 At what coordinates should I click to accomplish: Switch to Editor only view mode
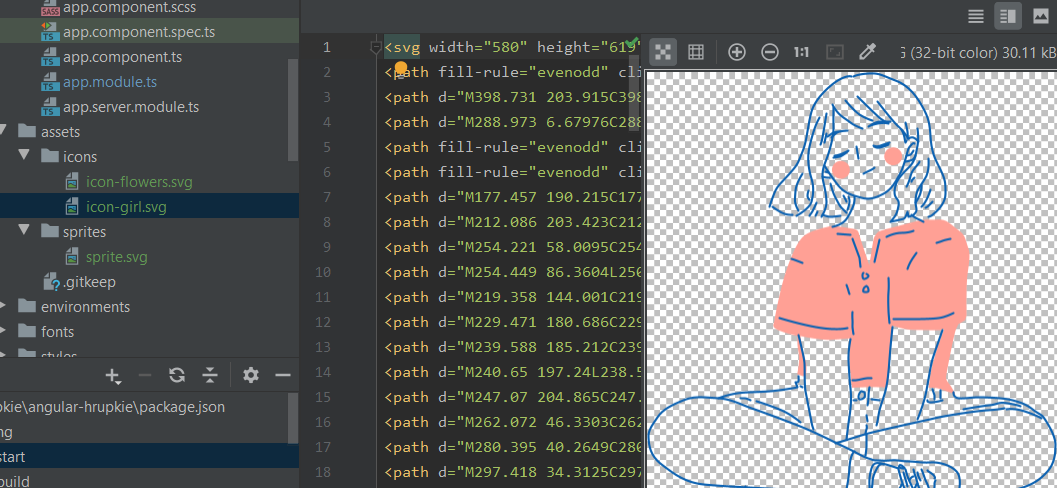(975, 17)
